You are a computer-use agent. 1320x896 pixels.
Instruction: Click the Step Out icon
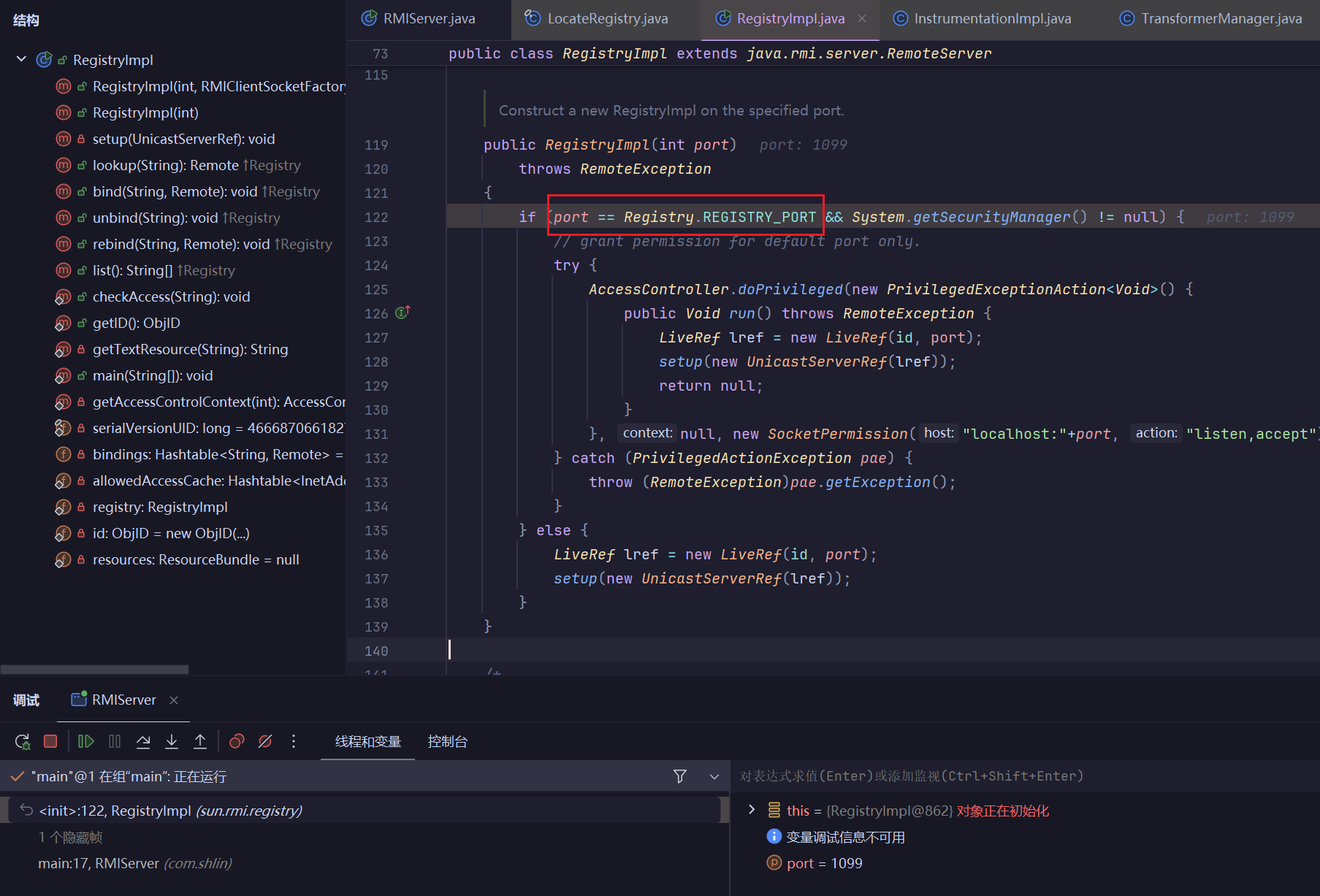(x=200, y=742)
